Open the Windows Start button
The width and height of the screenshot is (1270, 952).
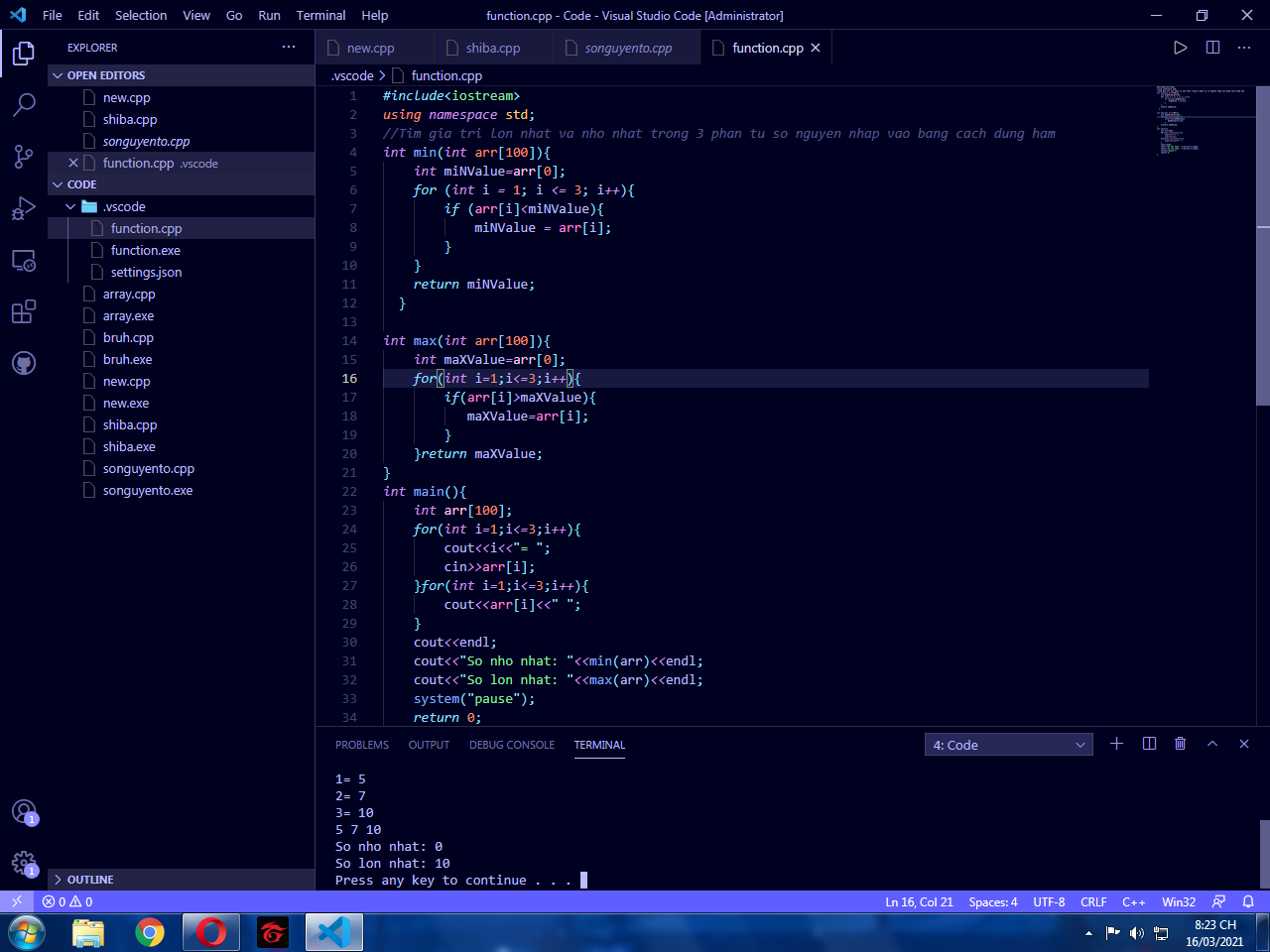coord(27,933)
